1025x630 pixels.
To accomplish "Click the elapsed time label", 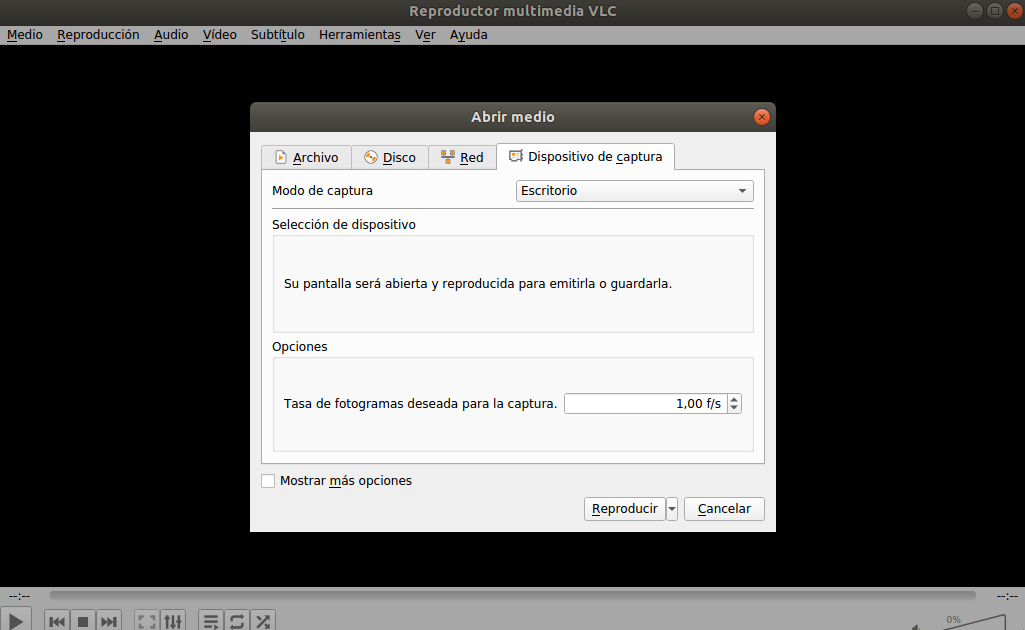I will tap(20, 596).
